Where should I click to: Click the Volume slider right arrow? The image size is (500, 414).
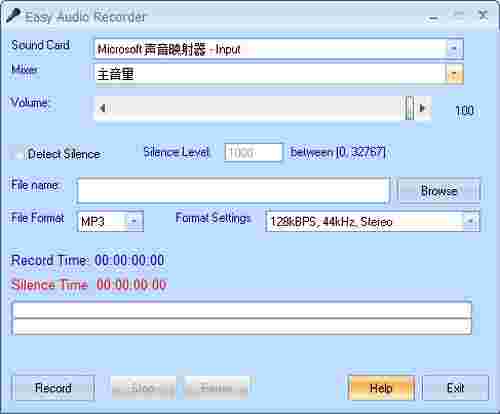[423, 108]
